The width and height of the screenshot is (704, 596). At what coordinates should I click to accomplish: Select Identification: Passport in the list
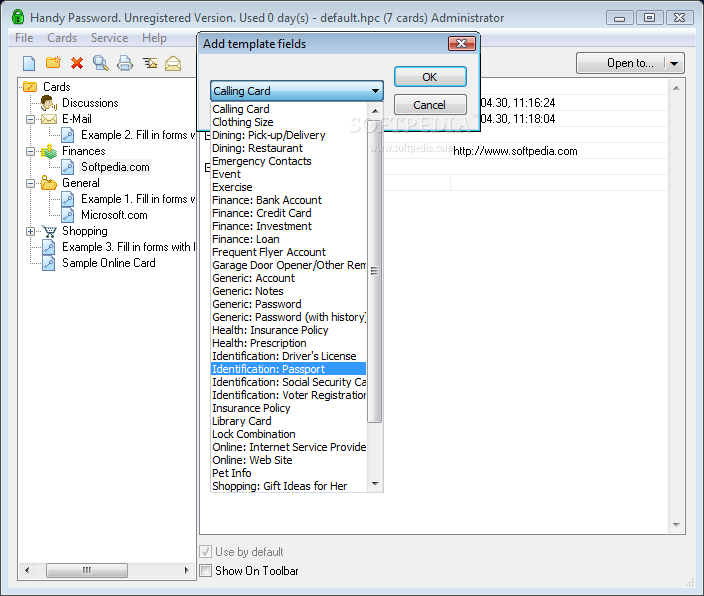click(288, 369)
